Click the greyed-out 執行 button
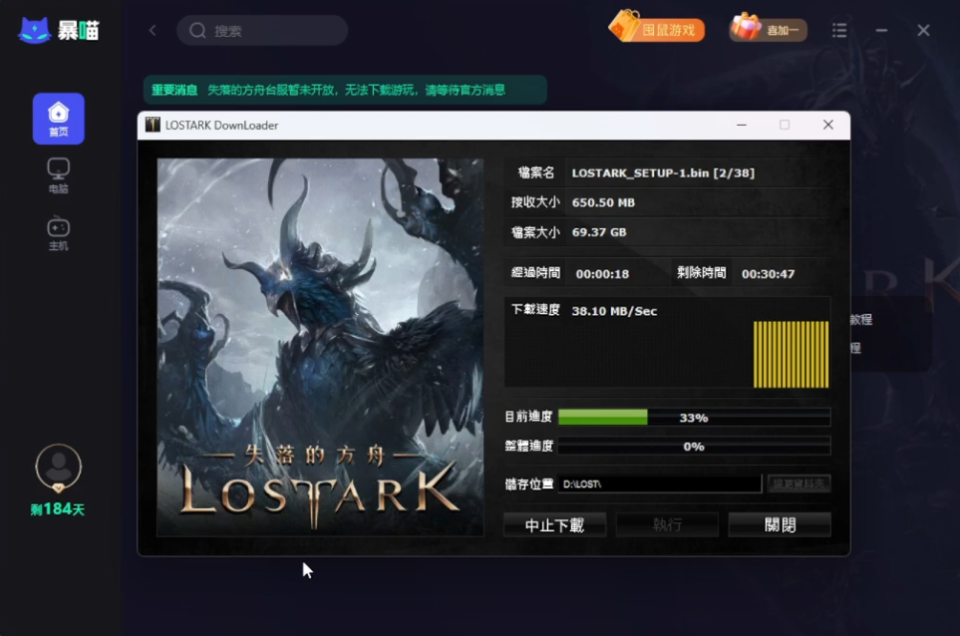 pos(667,525)
